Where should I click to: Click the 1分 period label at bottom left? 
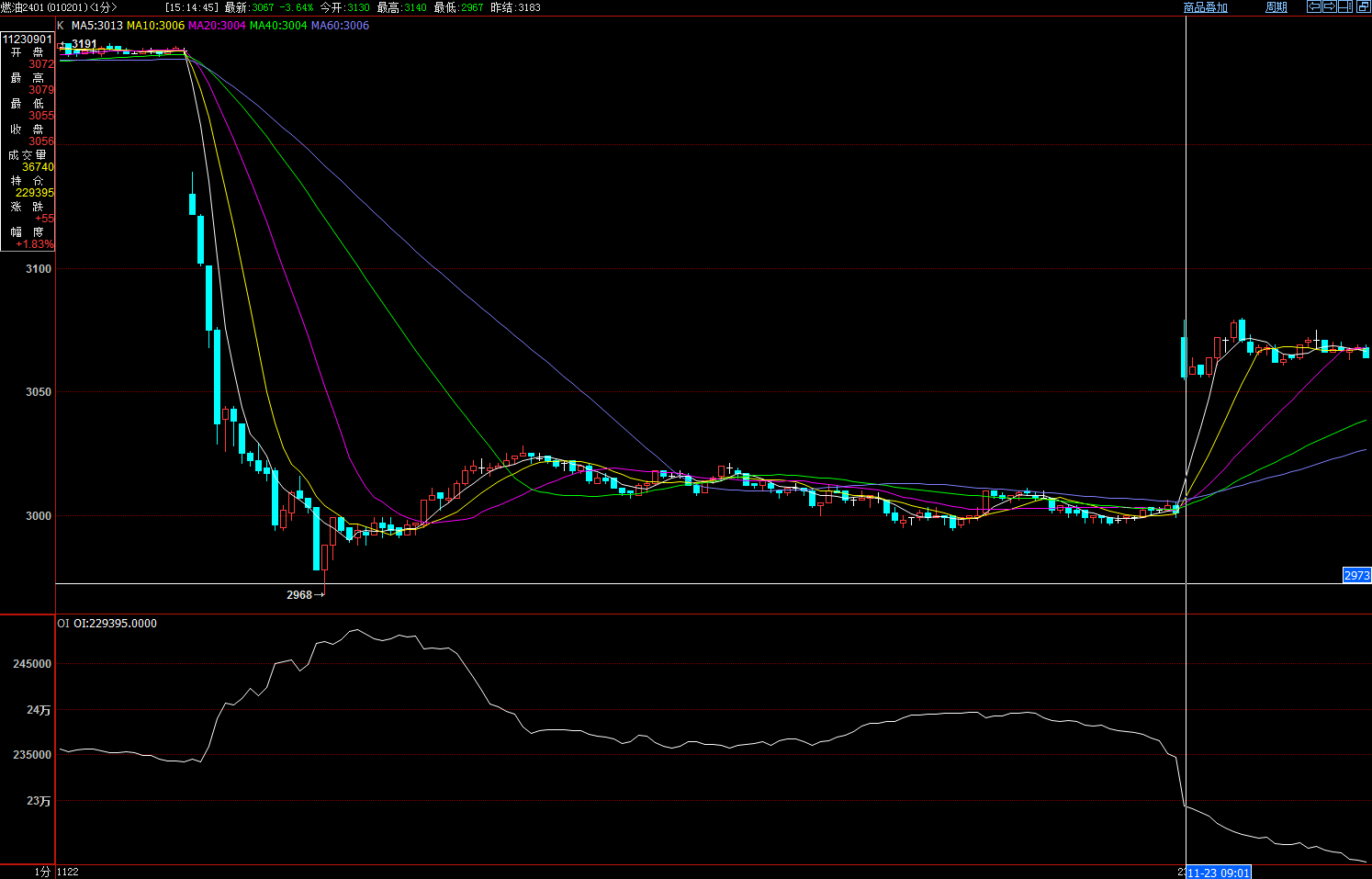tap(42, 872)
